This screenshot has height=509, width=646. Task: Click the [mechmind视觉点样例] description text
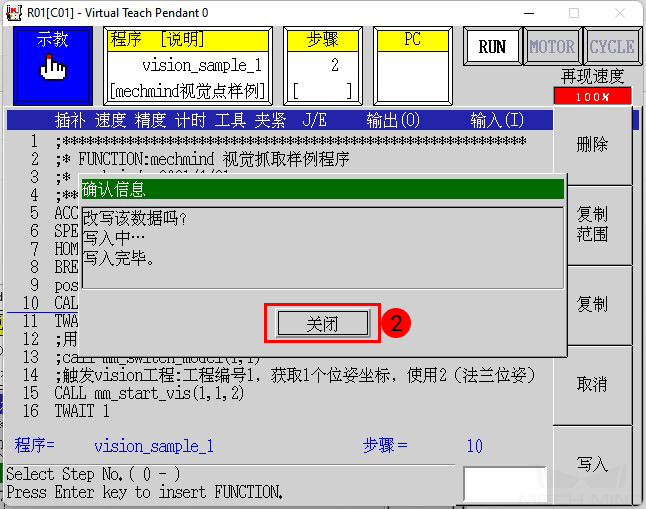pos(188,91)
